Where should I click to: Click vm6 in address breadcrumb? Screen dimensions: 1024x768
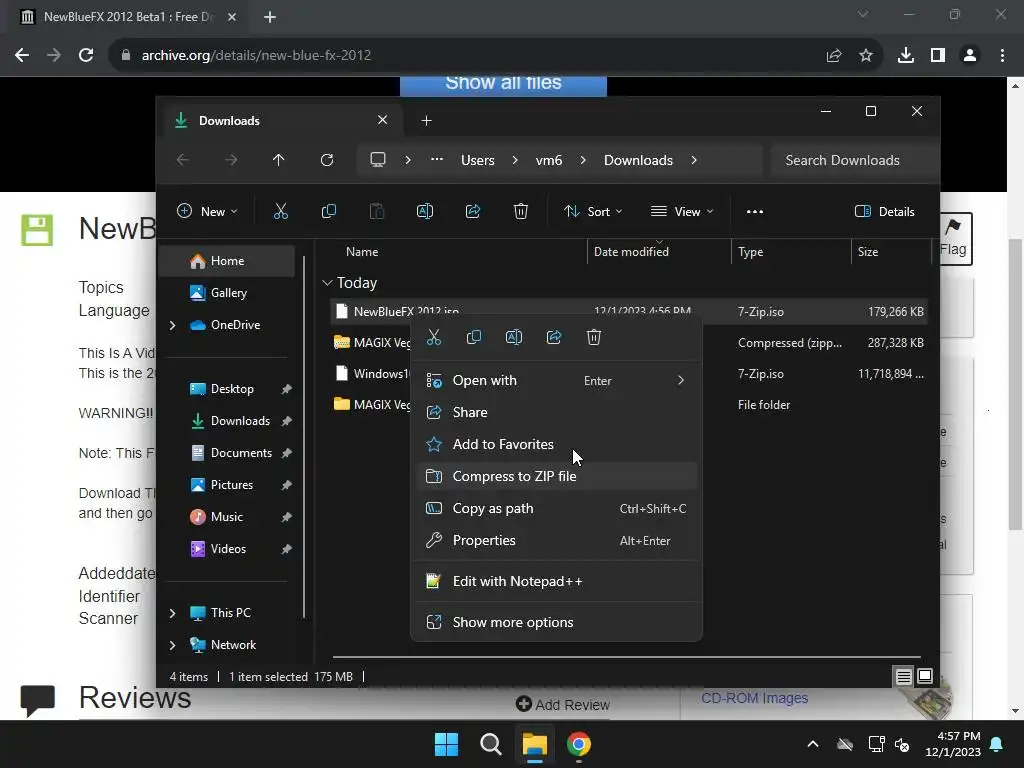(x=549, y=160)
